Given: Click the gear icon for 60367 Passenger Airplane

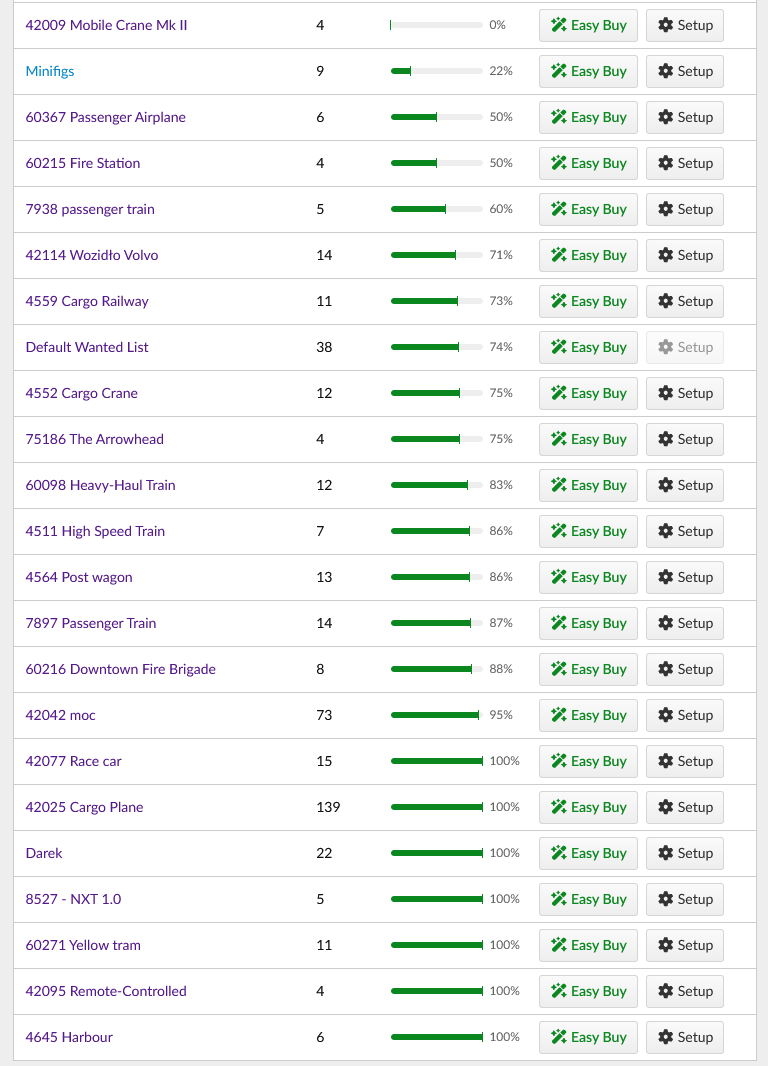Looking at the screenshot, I should click(x=666, y=117).
